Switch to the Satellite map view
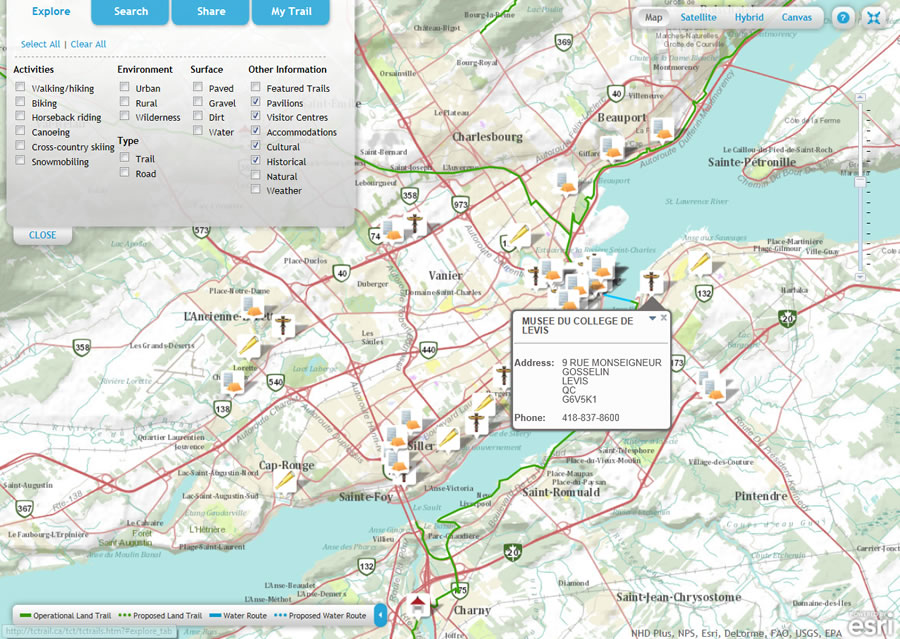The width and height of the screenshot is (900, 639). [x=698, y=17]
